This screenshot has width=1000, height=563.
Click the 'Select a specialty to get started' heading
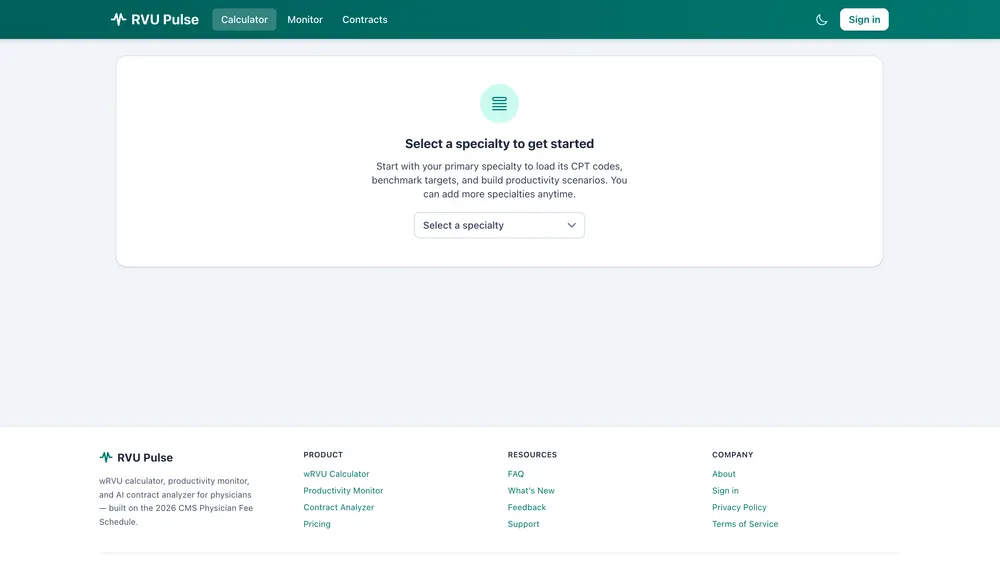(x=499, y=143)
